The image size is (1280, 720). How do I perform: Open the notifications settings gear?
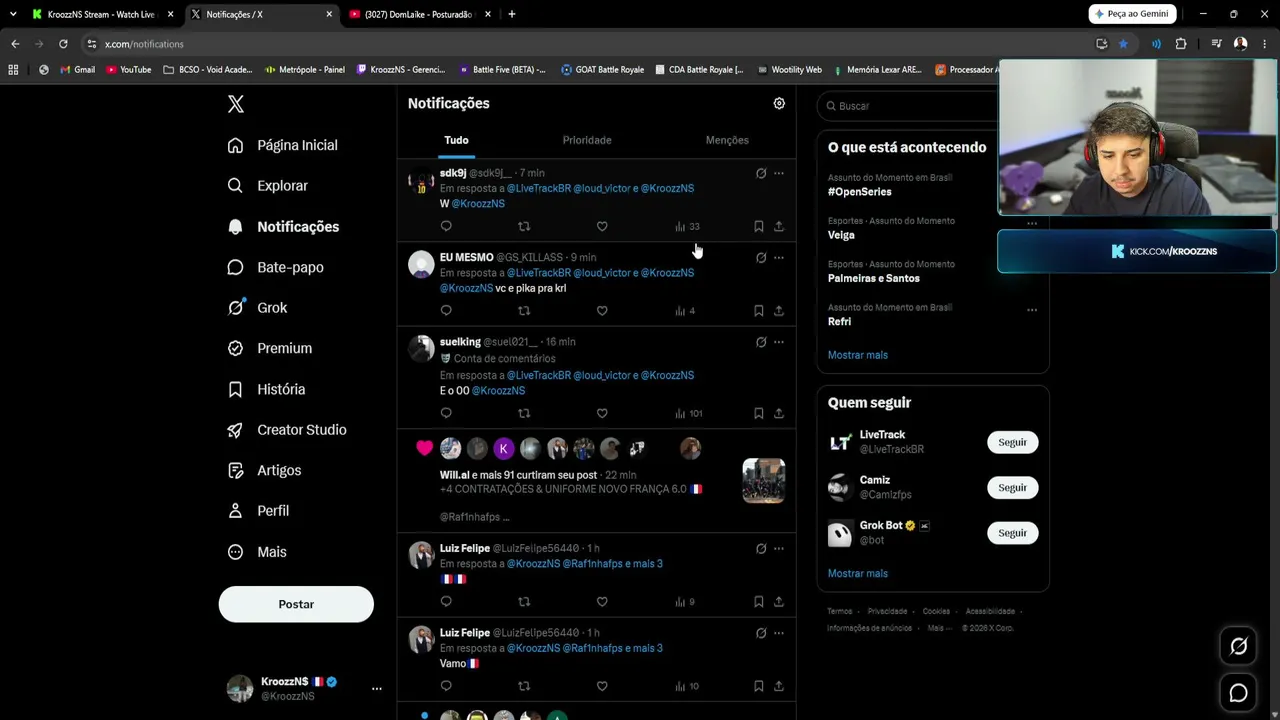click(779, 103)
